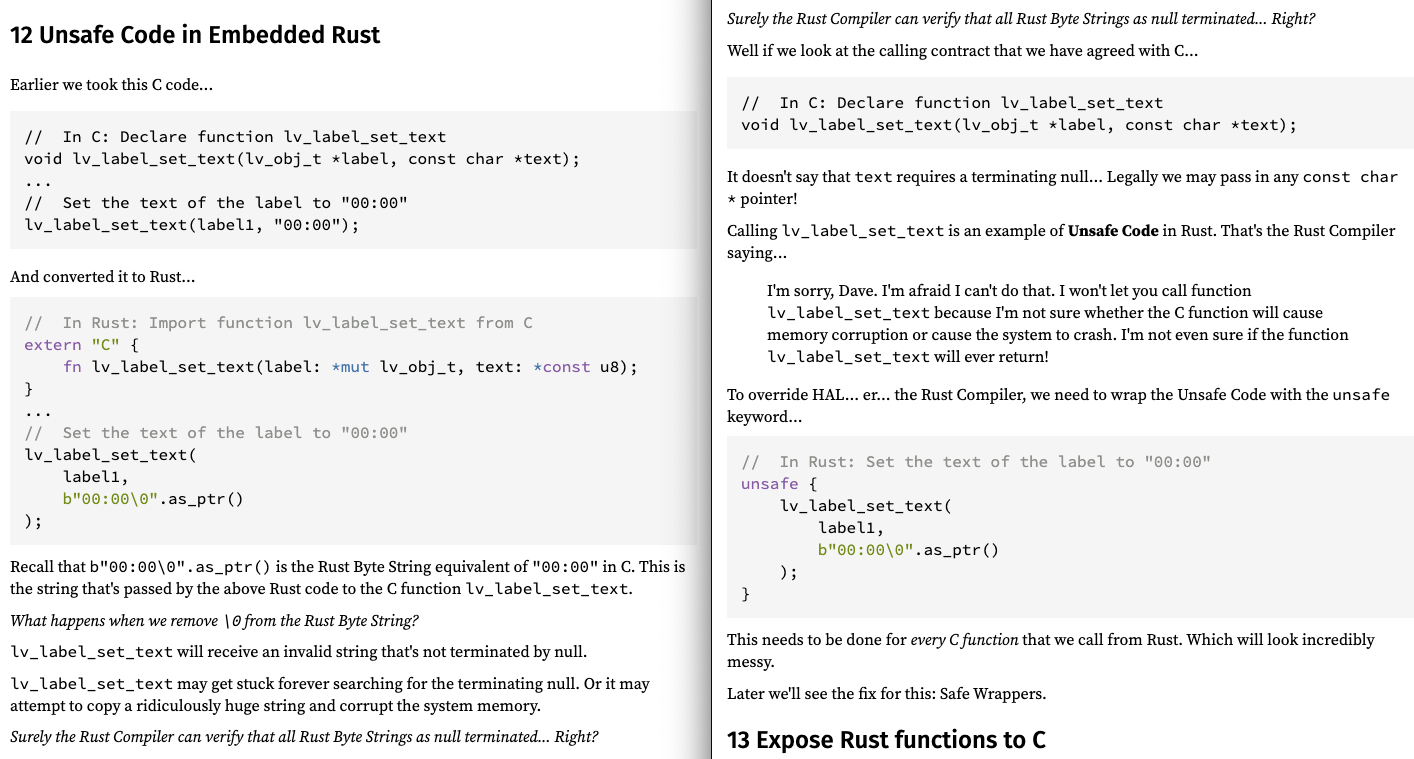Image resolution: width=1414 pixels, height=759 pixels.
Task: Click the "Safe Wrappers" sentence
Action: (x=886, y=693)
